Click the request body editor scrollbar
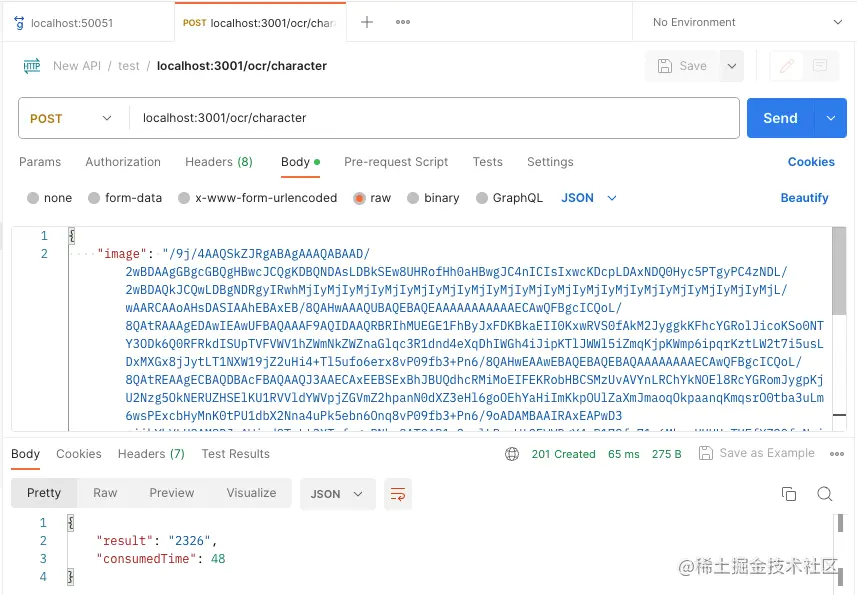Image resolution: width=857 pixels, height=595 pixels. 838,271
